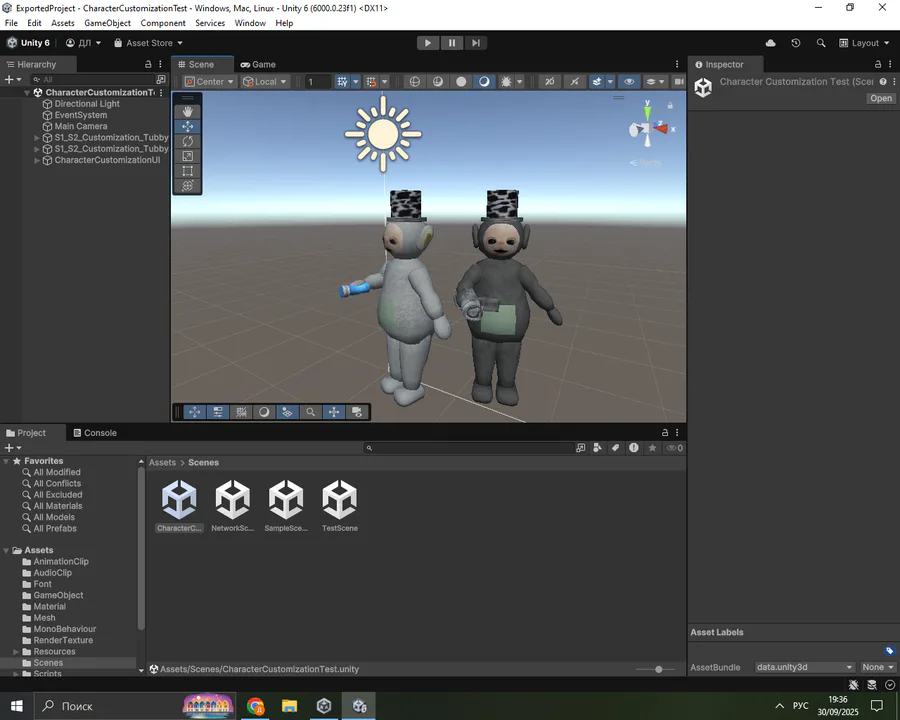Open the File menu
The height and width of the screenshot is (720, 900).
coord(11,23)
